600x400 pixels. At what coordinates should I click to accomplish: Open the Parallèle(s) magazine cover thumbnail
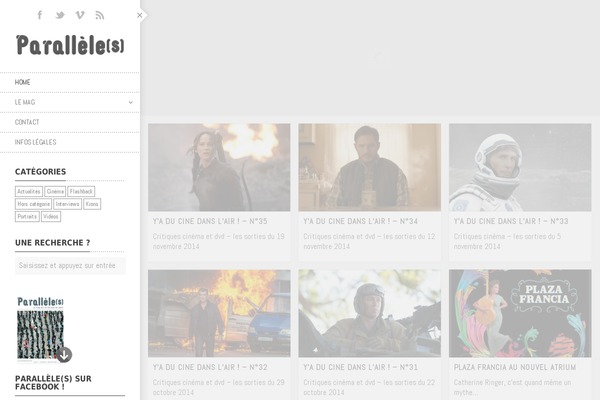40,329
